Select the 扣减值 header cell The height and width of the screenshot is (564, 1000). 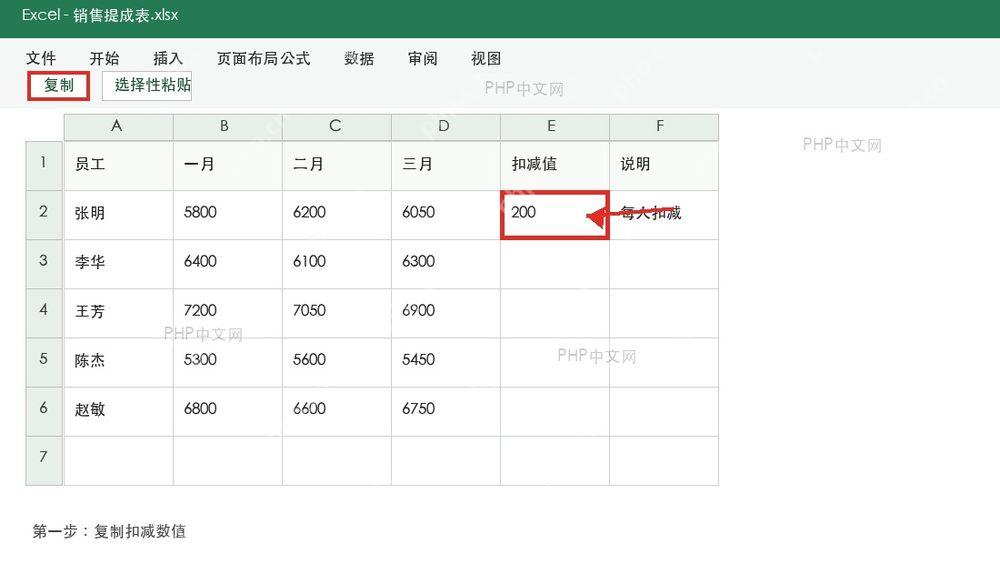pyautogui.click(x=554, y=165)
